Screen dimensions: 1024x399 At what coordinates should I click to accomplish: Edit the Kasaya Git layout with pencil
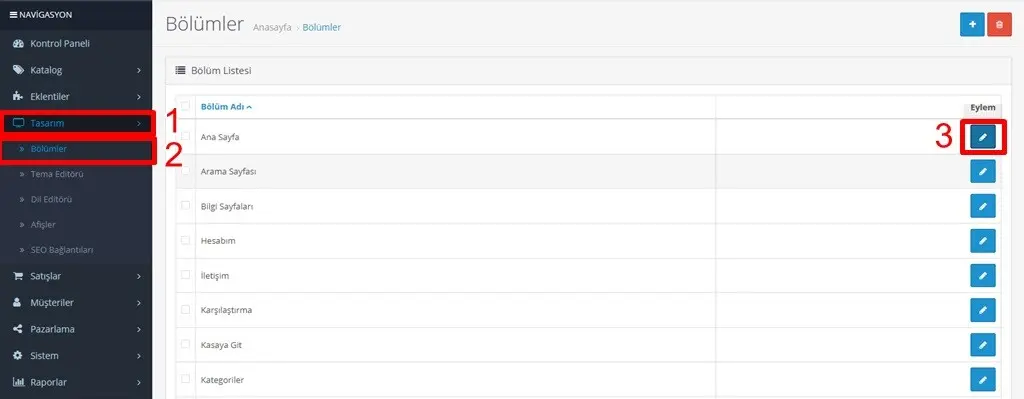pyautogui.click(x=983, y=344)
